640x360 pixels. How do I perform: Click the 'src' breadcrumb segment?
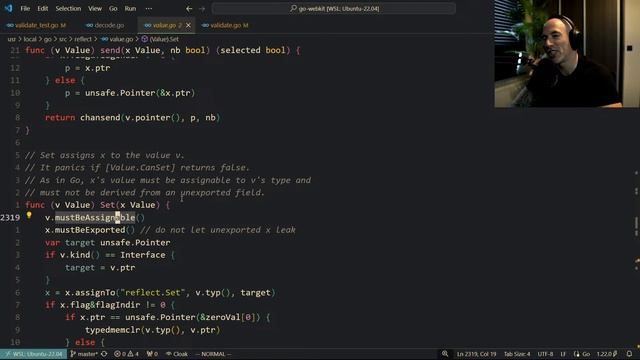[x=63, y=39]
